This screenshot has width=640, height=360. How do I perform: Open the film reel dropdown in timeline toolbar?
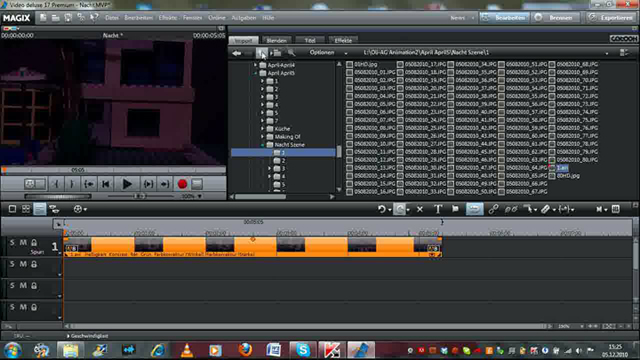80,209
